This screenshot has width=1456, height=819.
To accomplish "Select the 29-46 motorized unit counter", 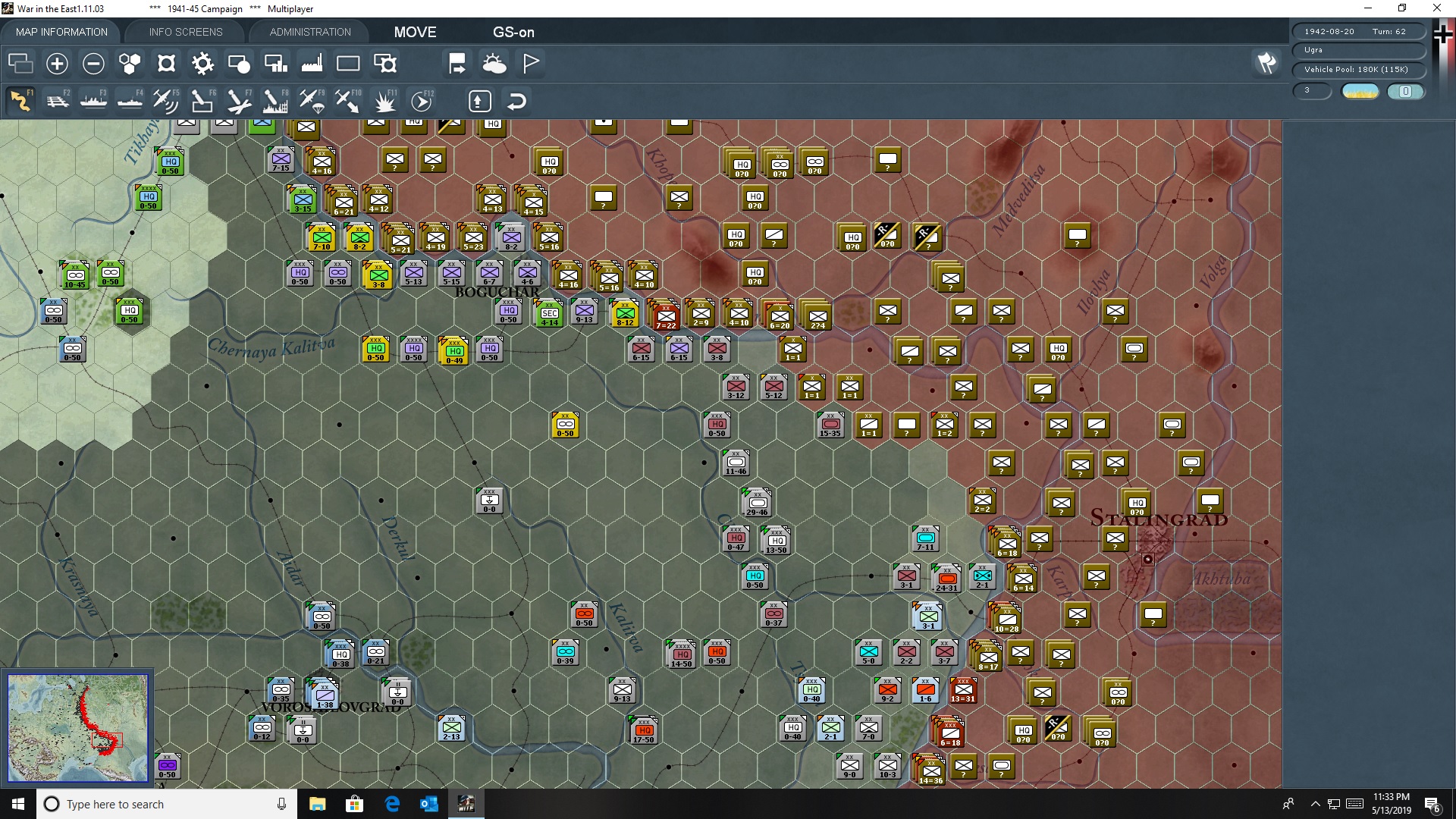I will [x=757, y=504].
